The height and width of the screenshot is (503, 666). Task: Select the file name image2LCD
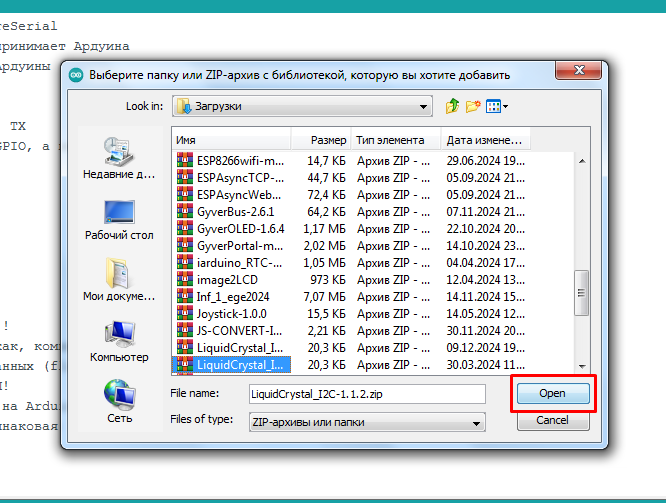click(227, 280)
